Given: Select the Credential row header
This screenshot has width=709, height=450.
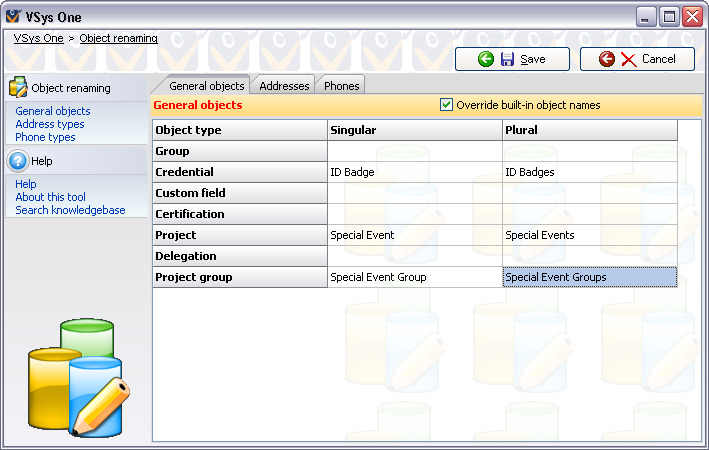Looking at the screenshot, I should 240,172.
